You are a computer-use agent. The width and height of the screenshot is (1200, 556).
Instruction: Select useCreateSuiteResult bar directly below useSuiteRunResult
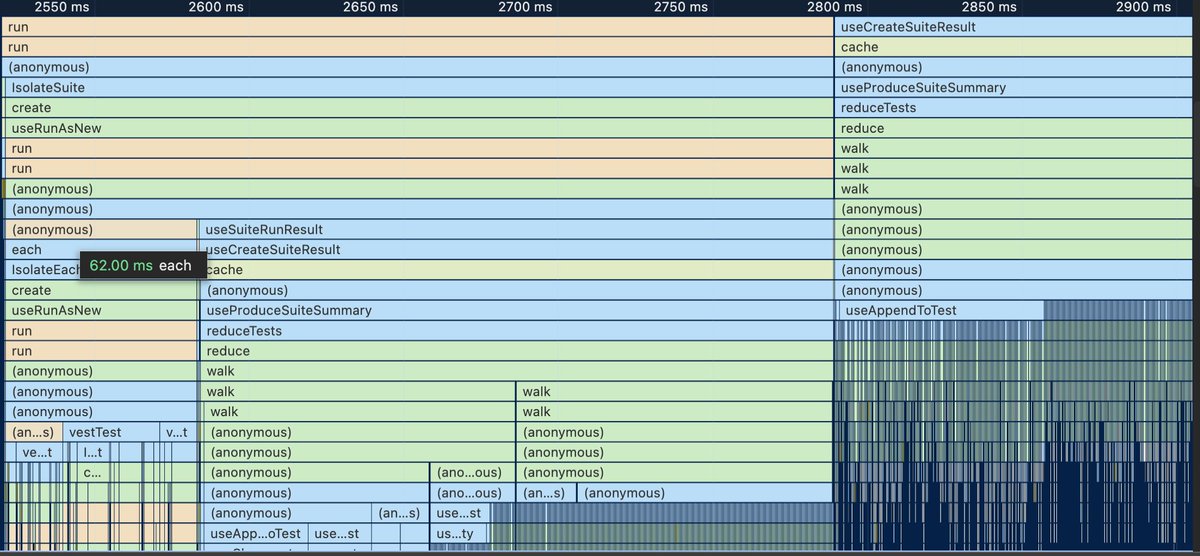516,249
